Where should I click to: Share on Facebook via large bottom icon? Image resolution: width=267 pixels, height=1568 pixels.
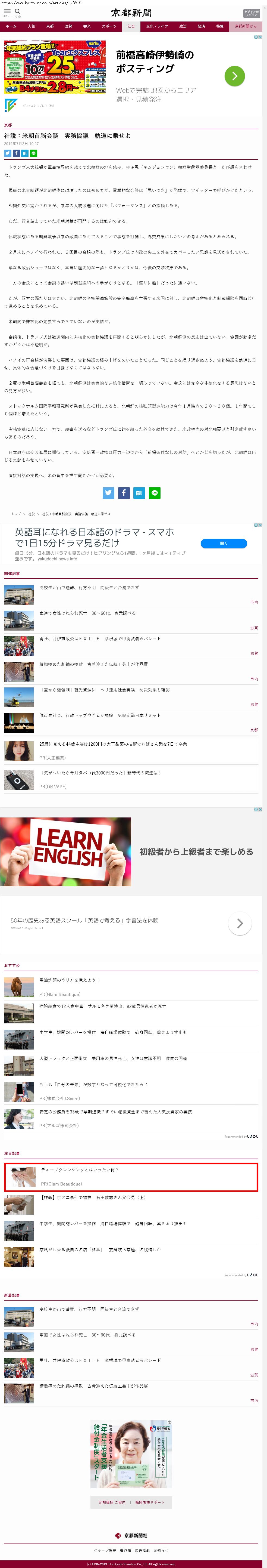click(x=124, y=493)
